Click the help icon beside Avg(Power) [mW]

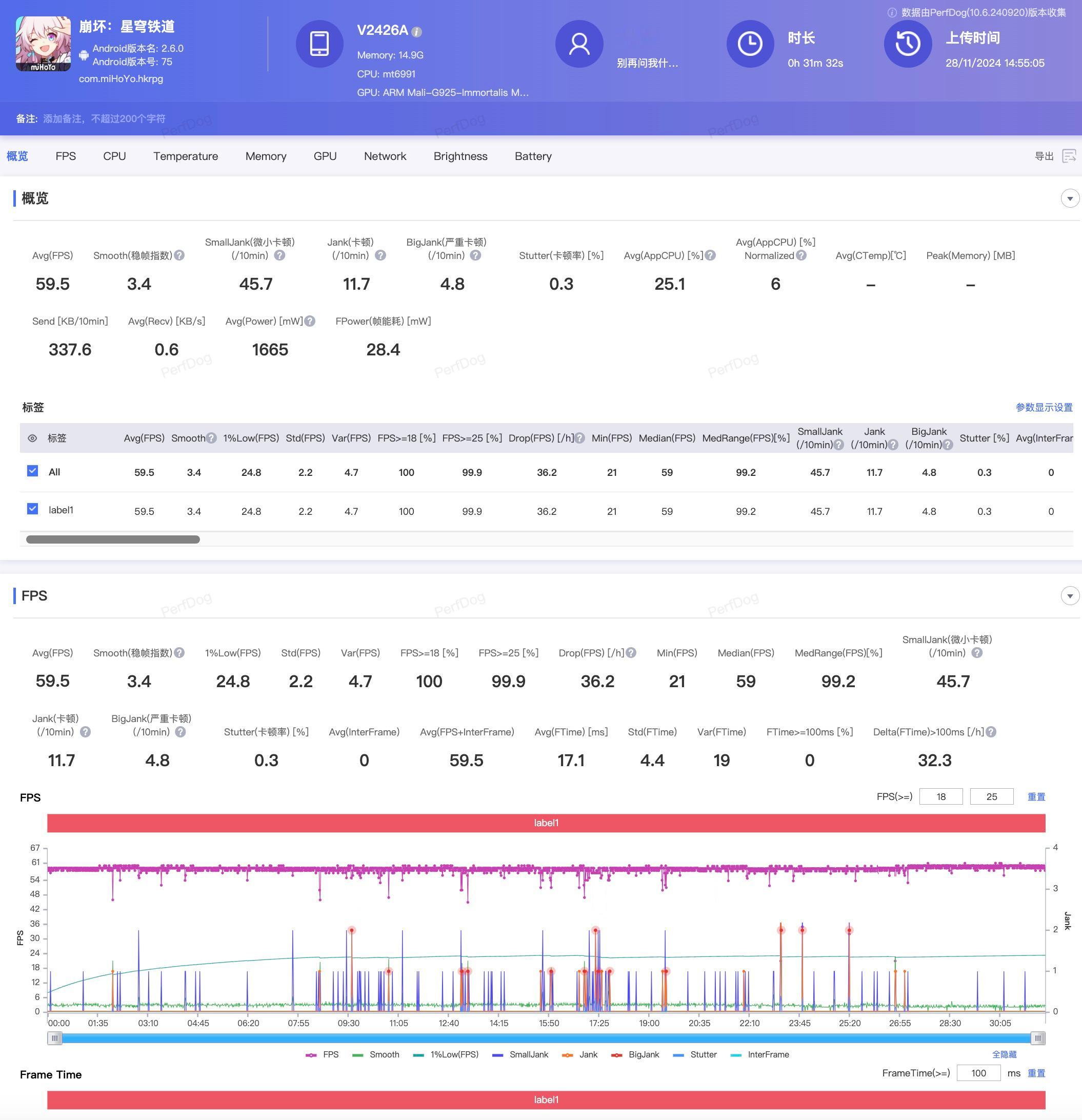(x=310, y=321)
